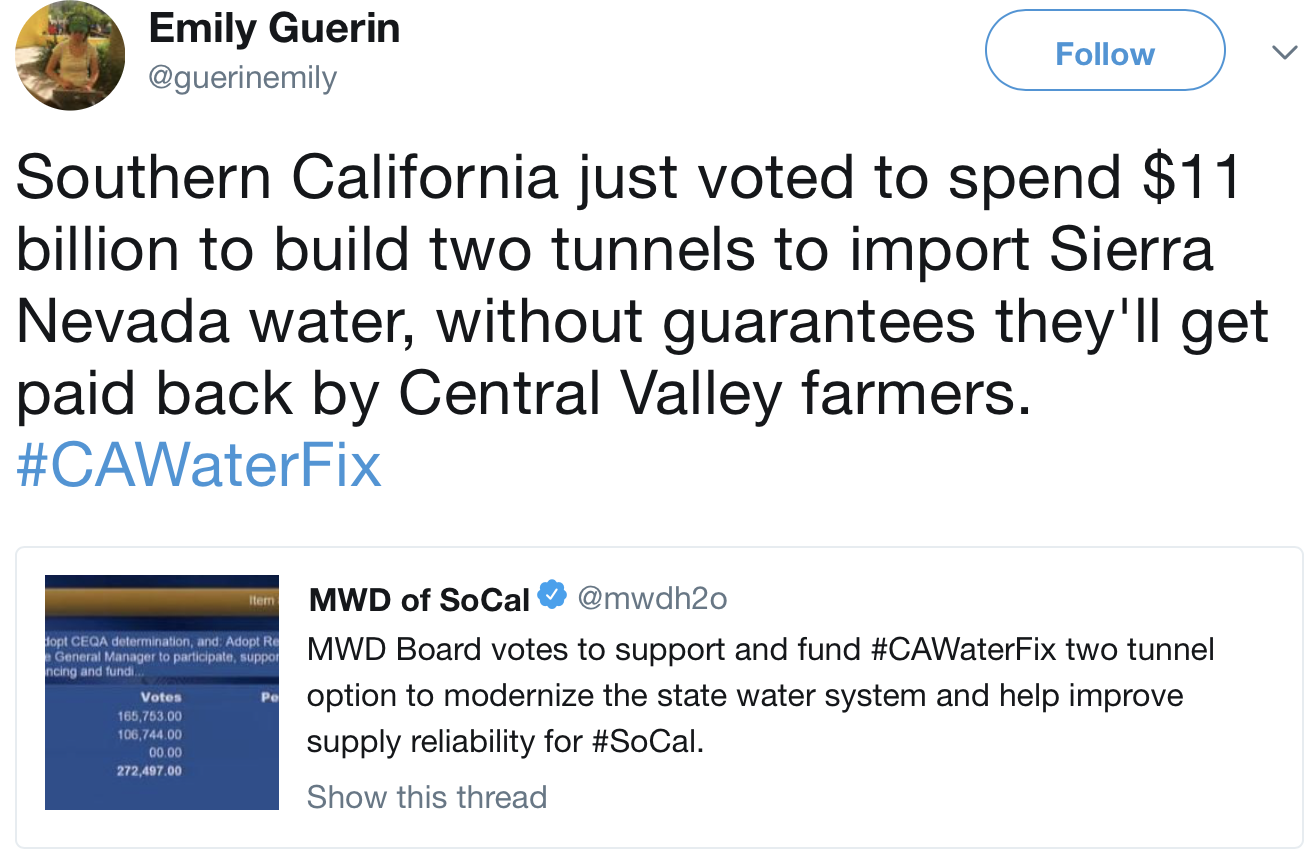Click Emily Guerin's profile avatar
1314x858 pixels.
[70, 56]
